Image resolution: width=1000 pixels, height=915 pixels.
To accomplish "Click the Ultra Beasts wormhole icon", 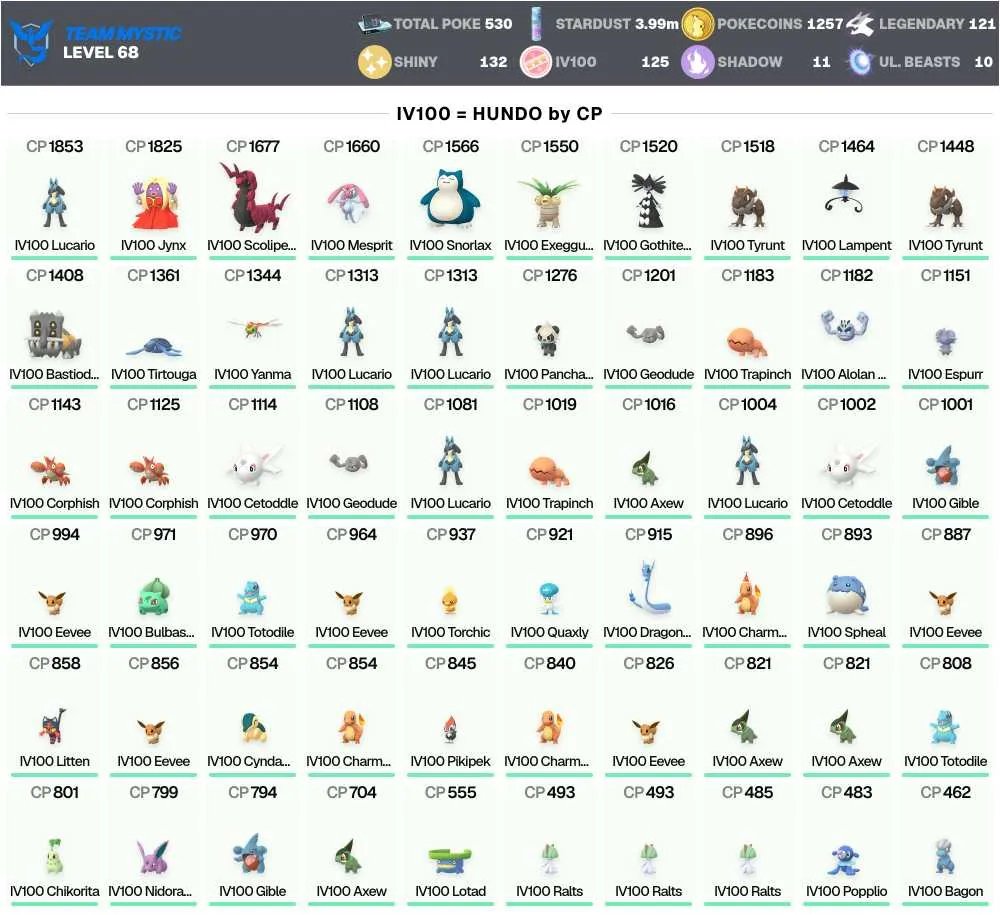I will pos(860,62).
